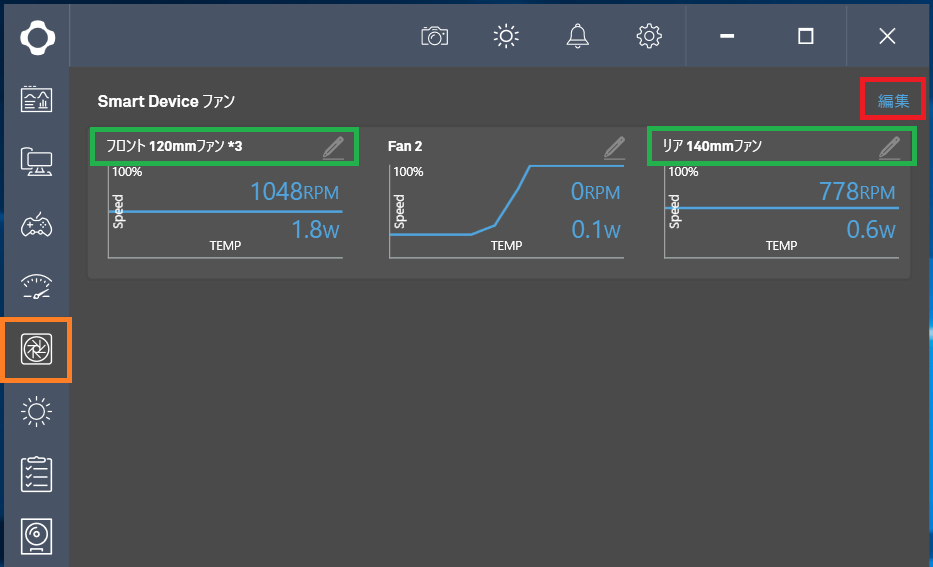The height and width of the screenshot is (567, 933).
Task: Open settings via the gear icon
Action: click(649, 36)
